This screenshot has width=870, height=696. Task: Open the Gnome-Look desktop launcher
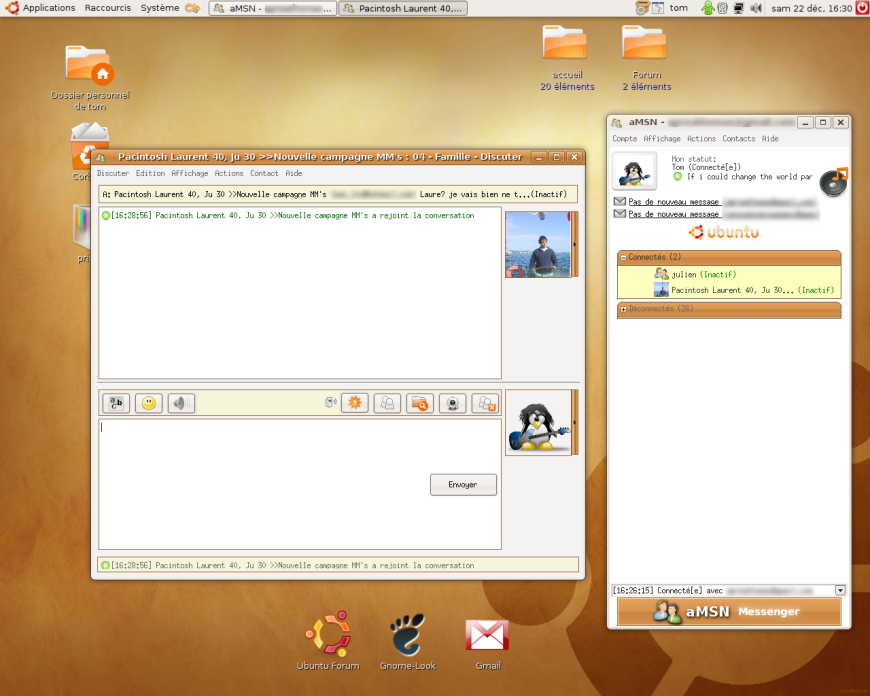[x=408, y=641]
